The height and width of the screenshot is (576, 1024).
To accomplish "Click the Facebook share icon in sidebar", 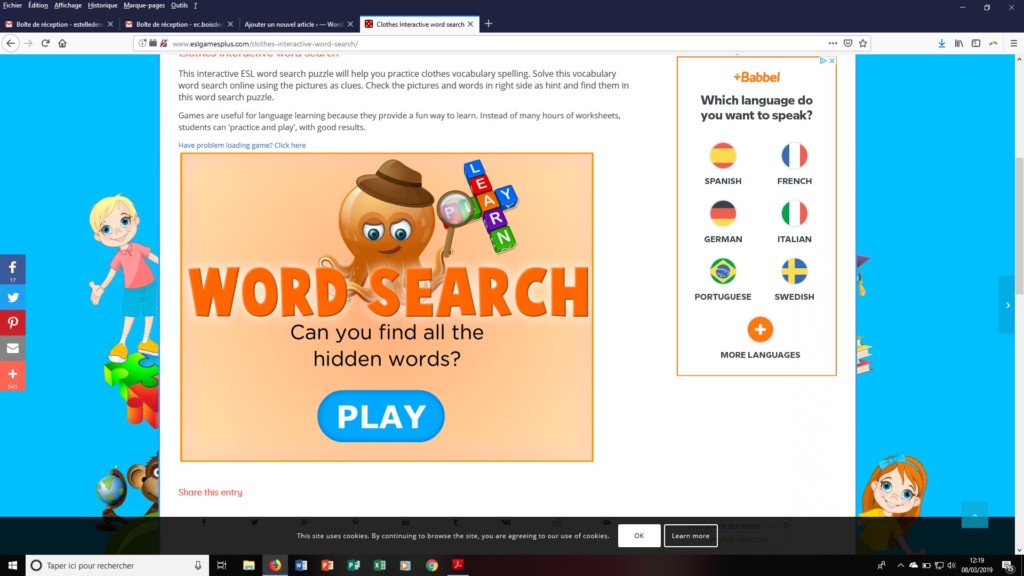I will [13, 268].
